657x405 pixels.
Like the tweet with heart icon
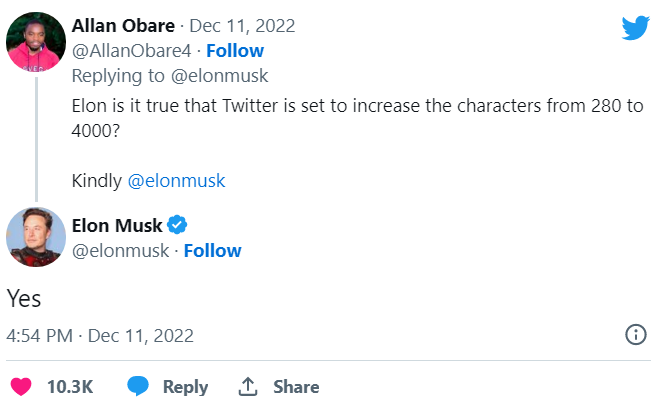pos(19,386)
